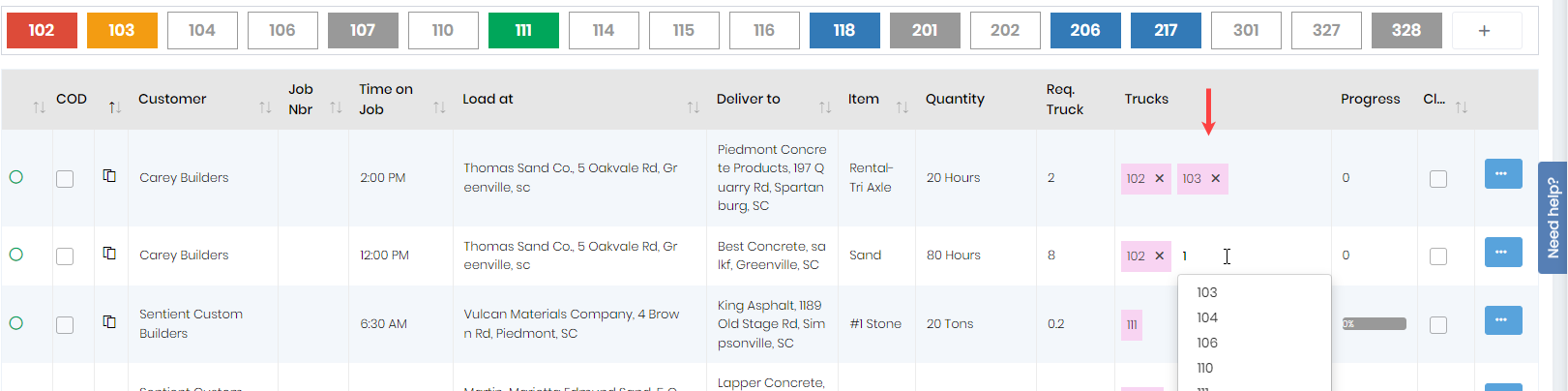Check the closed checkbox in Sand row
This screenshot has height=391, width=1568.
point(1438,256)
